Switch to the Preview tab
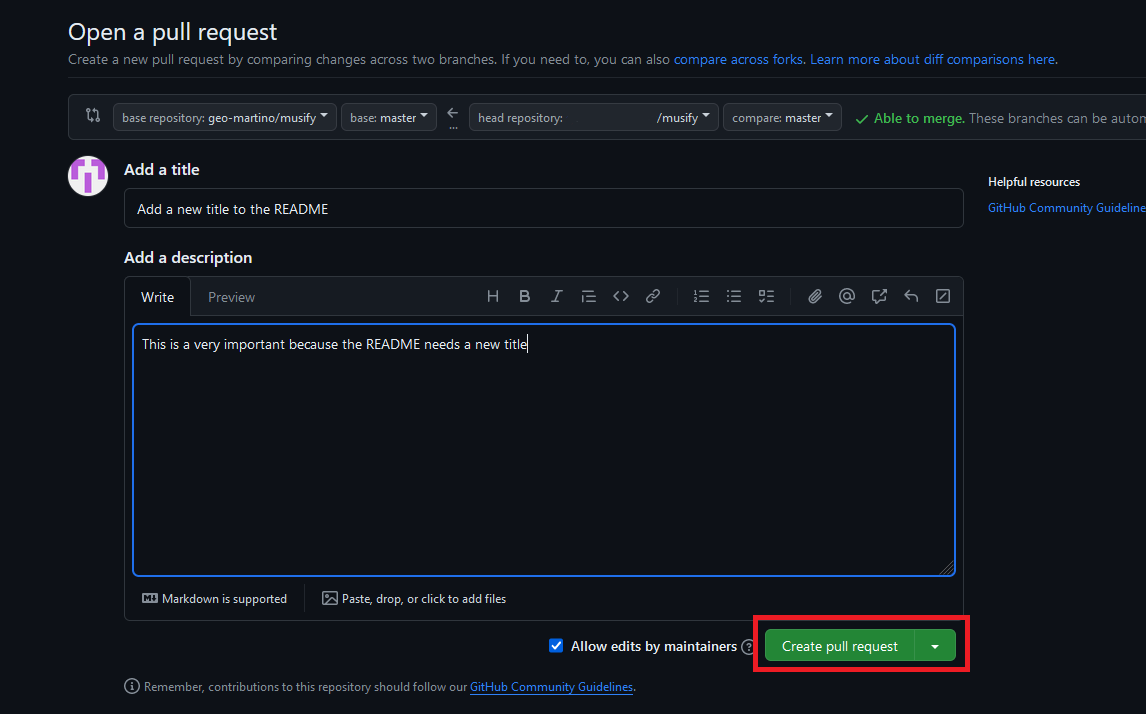Screen dimensions: 1146x714 (x=231, y=297)
